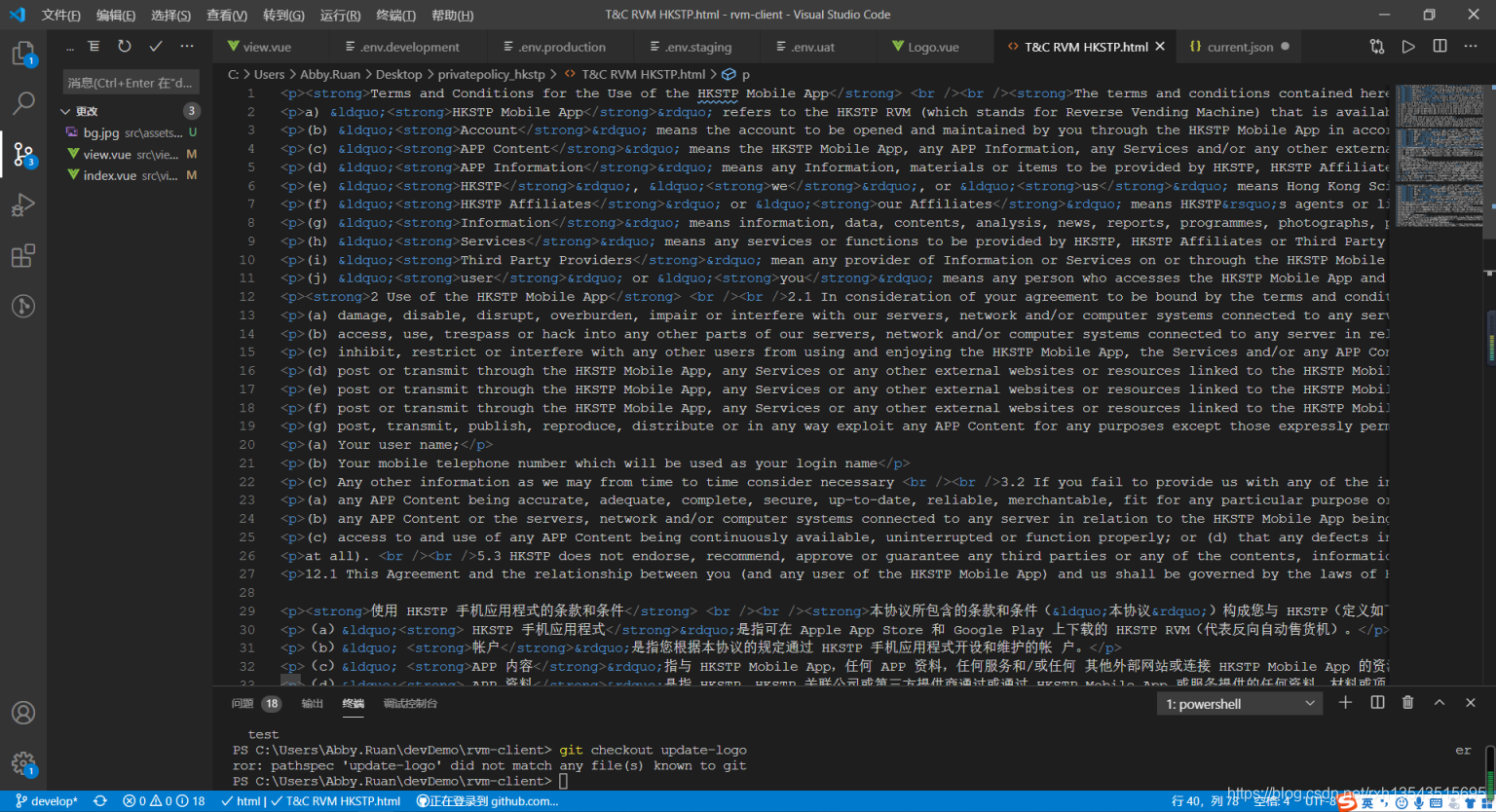Screen dimensions: 1496x812
Task: Open the 选择(S) menu
Action: (x=171, y=15)
